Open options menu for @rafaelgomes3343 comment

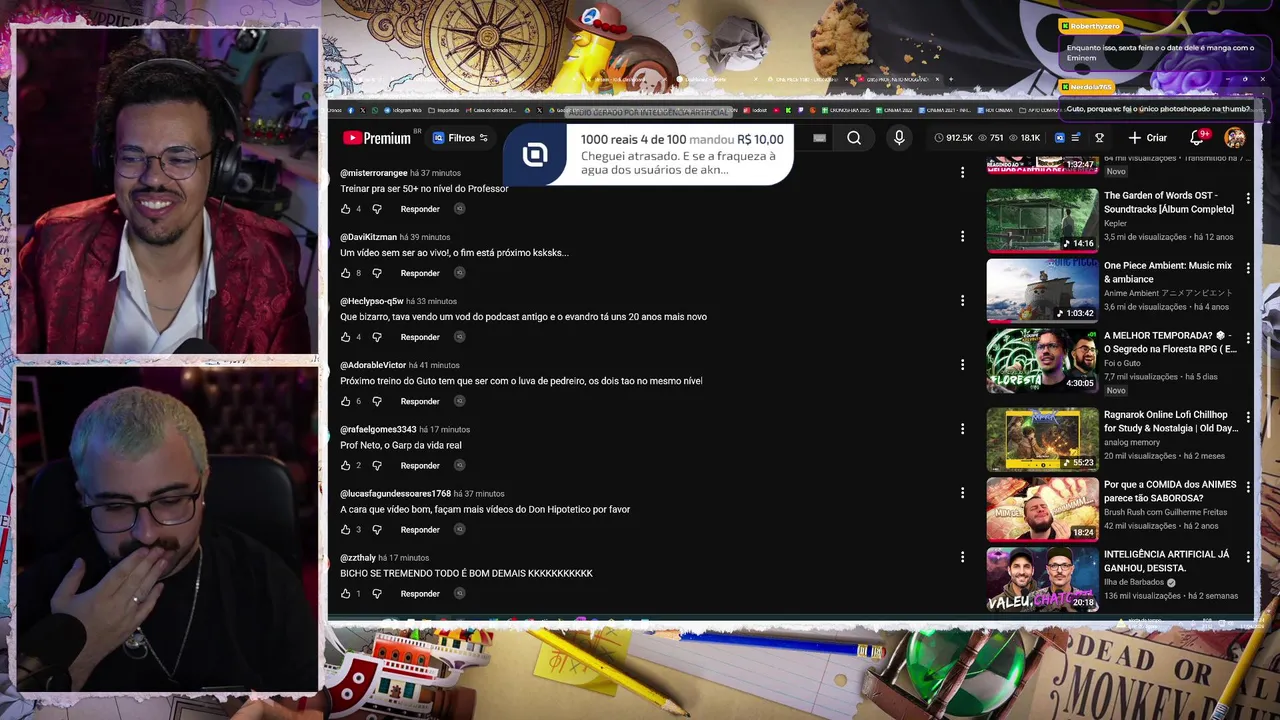click(x=962, y=429)
